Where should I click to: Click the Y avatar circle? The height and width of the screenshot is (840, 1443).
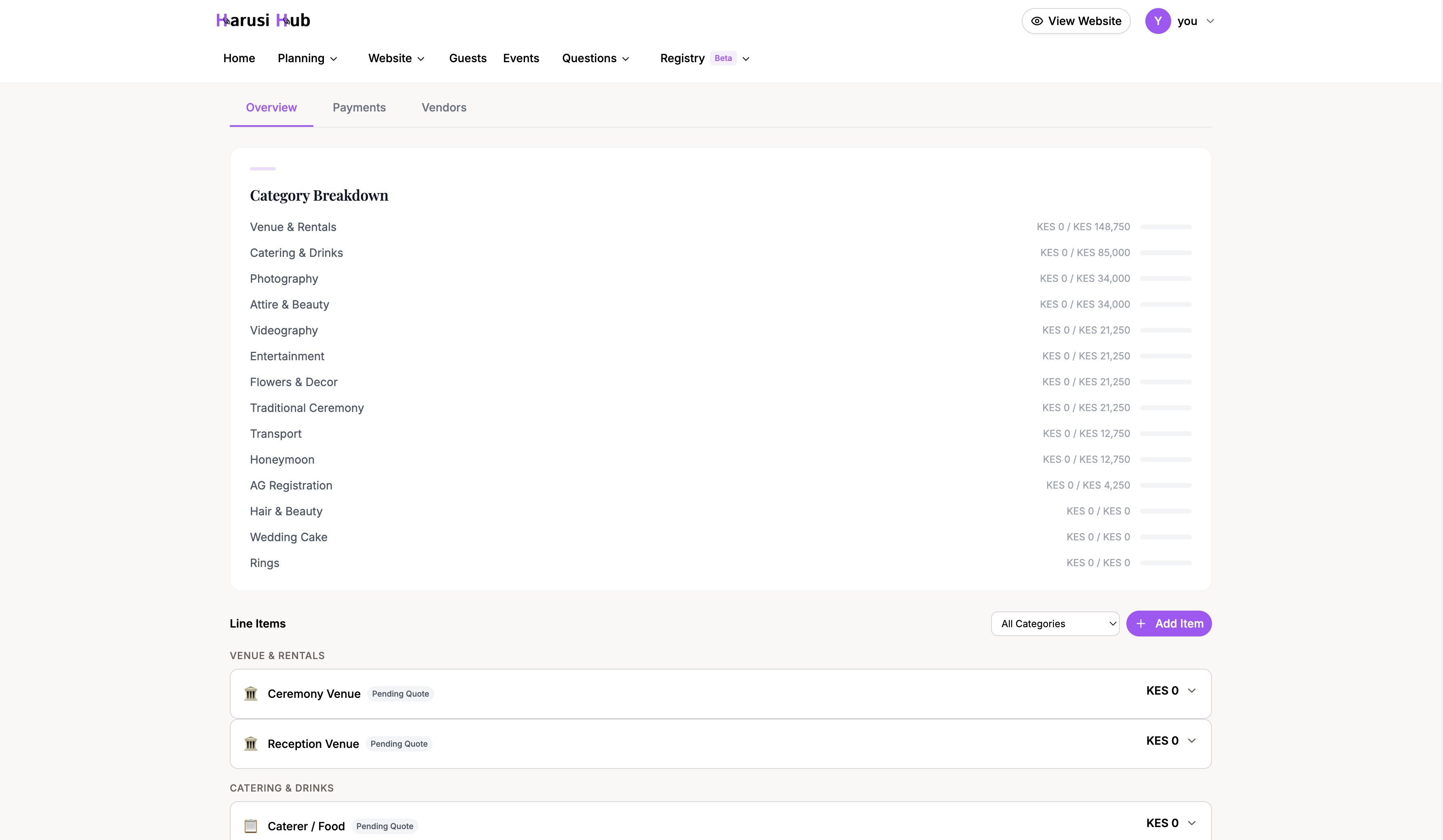coord(1158,21)
